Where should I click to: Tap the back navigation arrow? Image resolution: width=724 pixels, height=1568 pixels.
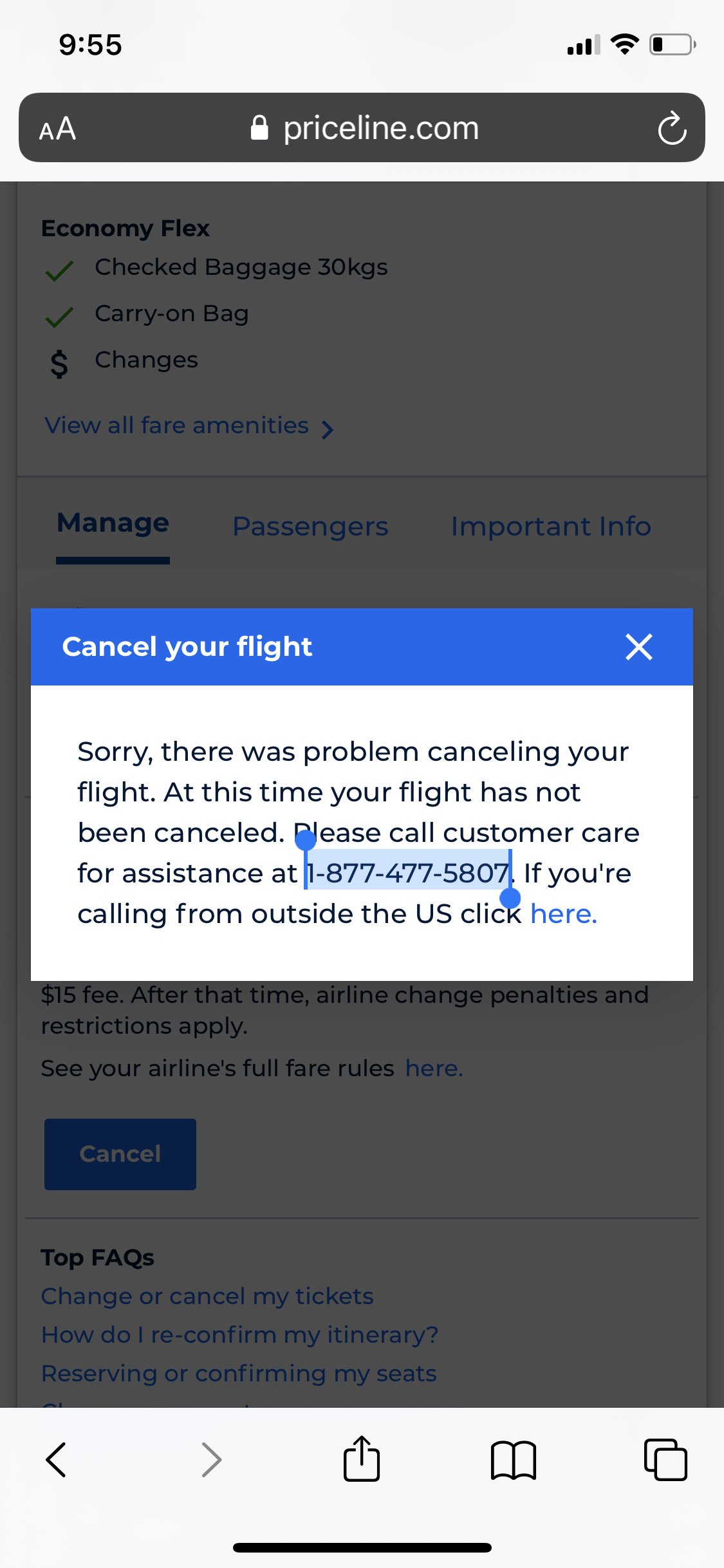point(57,1459)
